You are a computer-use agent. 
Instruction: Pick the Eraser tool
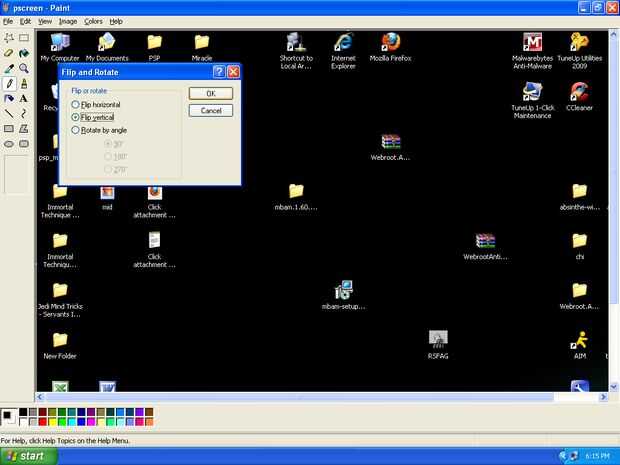(x=9, y=53)
